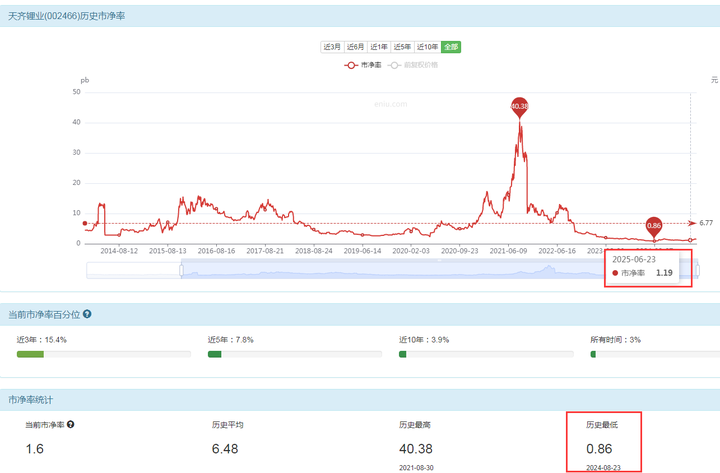Click the 天齐锂业(002466)历史市净率 title
This screenshot has width=720, height=473.
pos(67,16)
